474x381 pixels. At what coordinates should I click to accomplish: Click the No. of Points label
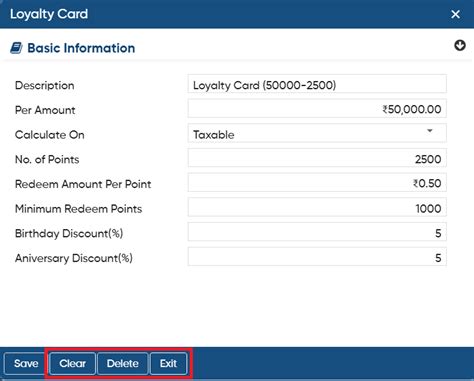point(47,159)
